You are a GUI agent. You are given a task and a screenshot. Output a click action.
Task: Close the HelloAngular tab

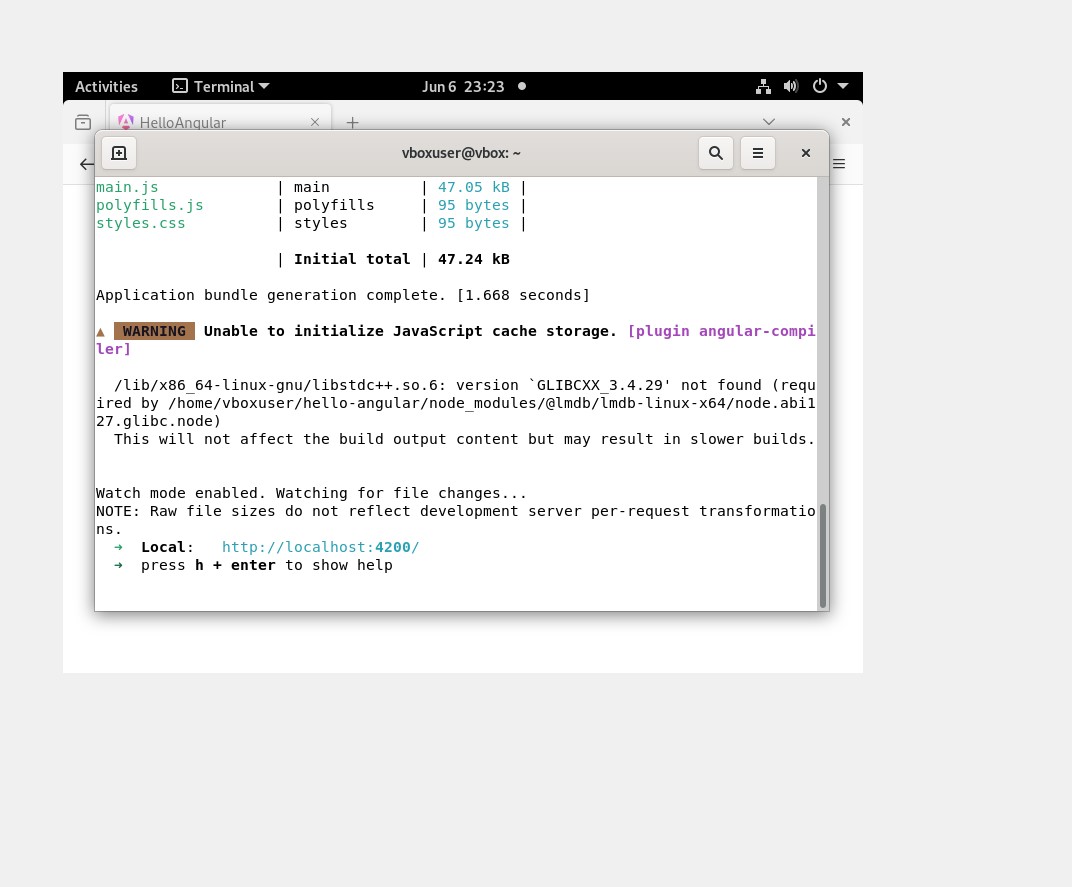pos(315,122)
